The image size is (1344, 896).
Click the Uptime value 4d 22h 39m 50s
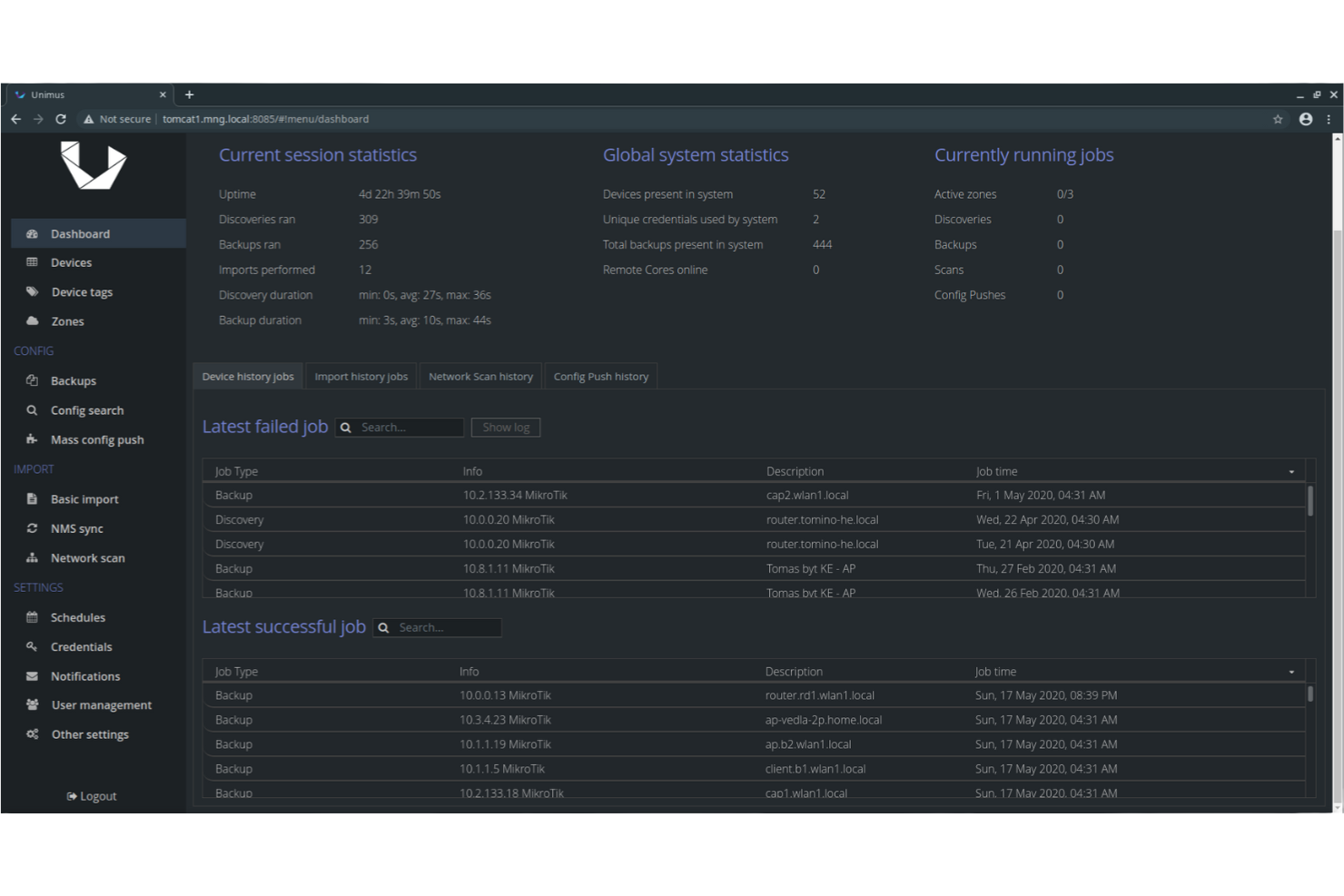[400, 194]
